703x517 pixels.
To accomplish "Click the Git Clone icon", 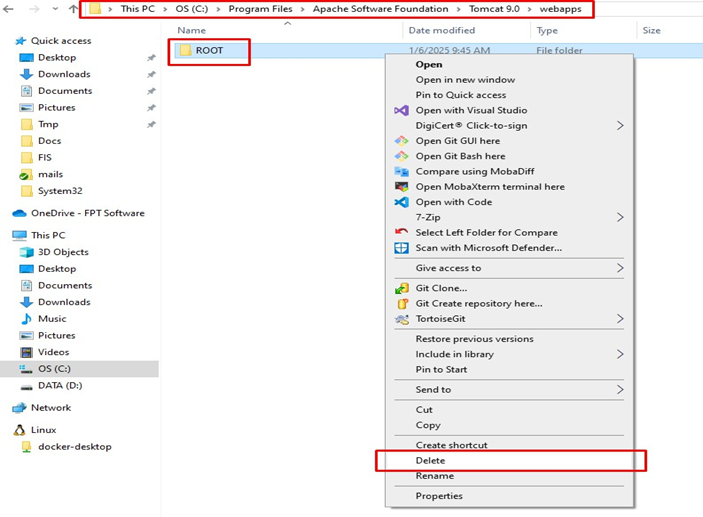I will click(401, 288).
